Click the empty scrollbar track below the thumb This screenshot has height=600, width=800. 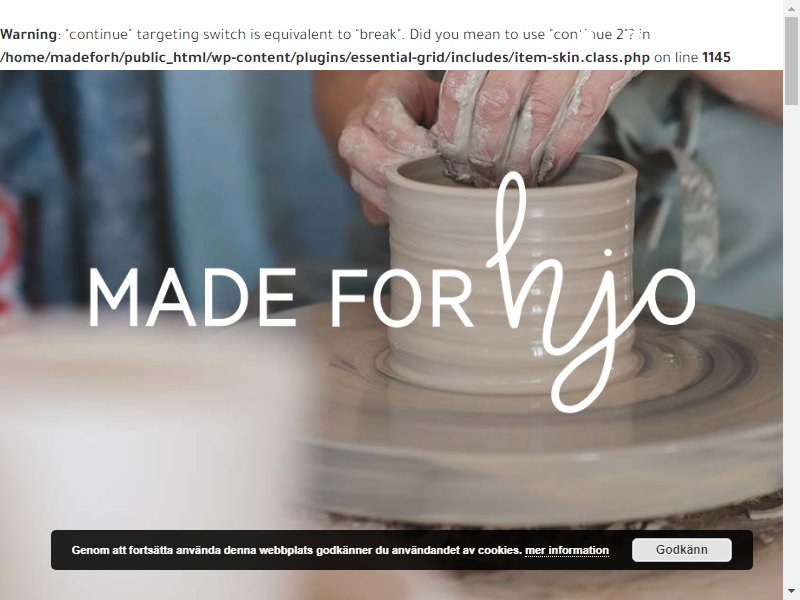[791, 347]
